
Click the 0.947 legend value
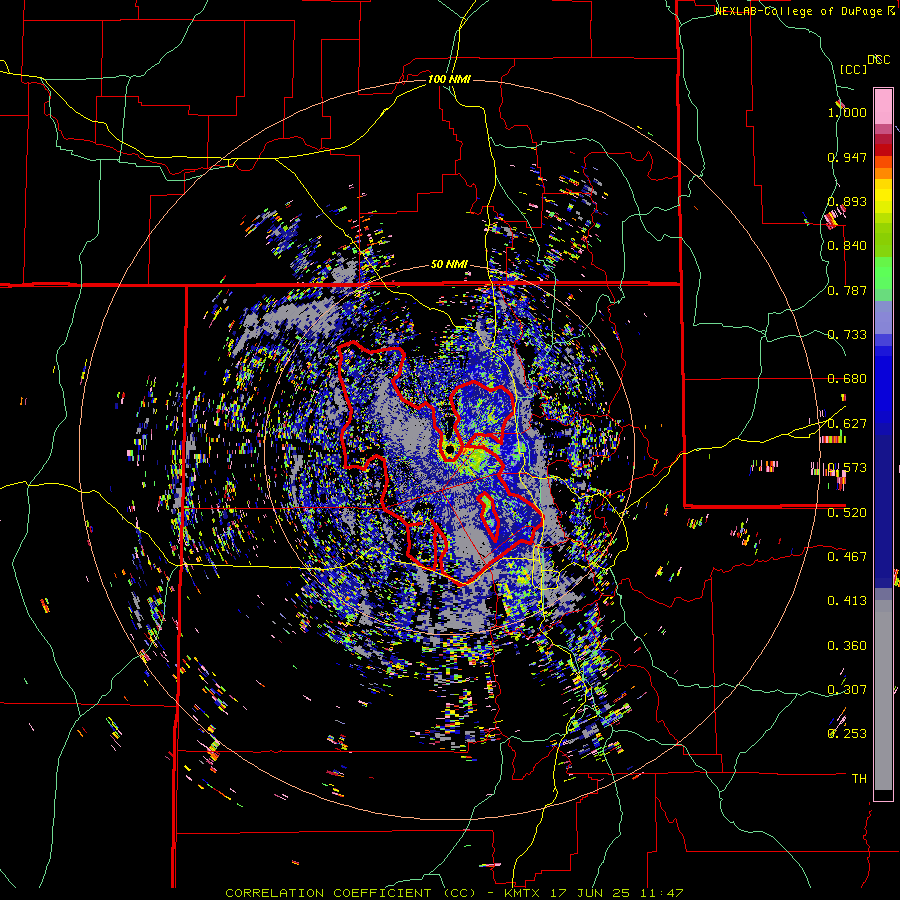tap(847, 157)
